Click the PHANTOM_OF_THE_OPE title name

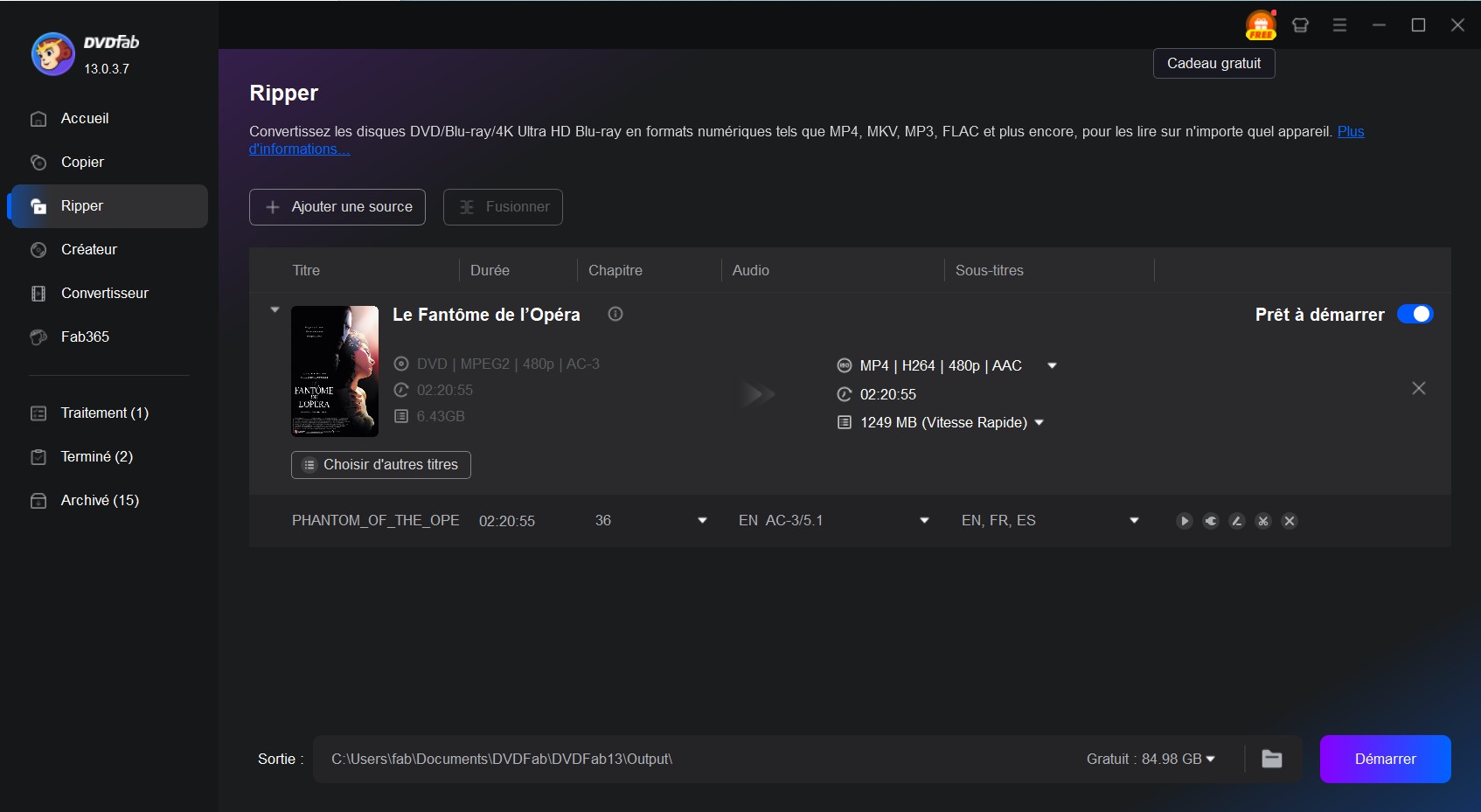click(x=376, y=521)
